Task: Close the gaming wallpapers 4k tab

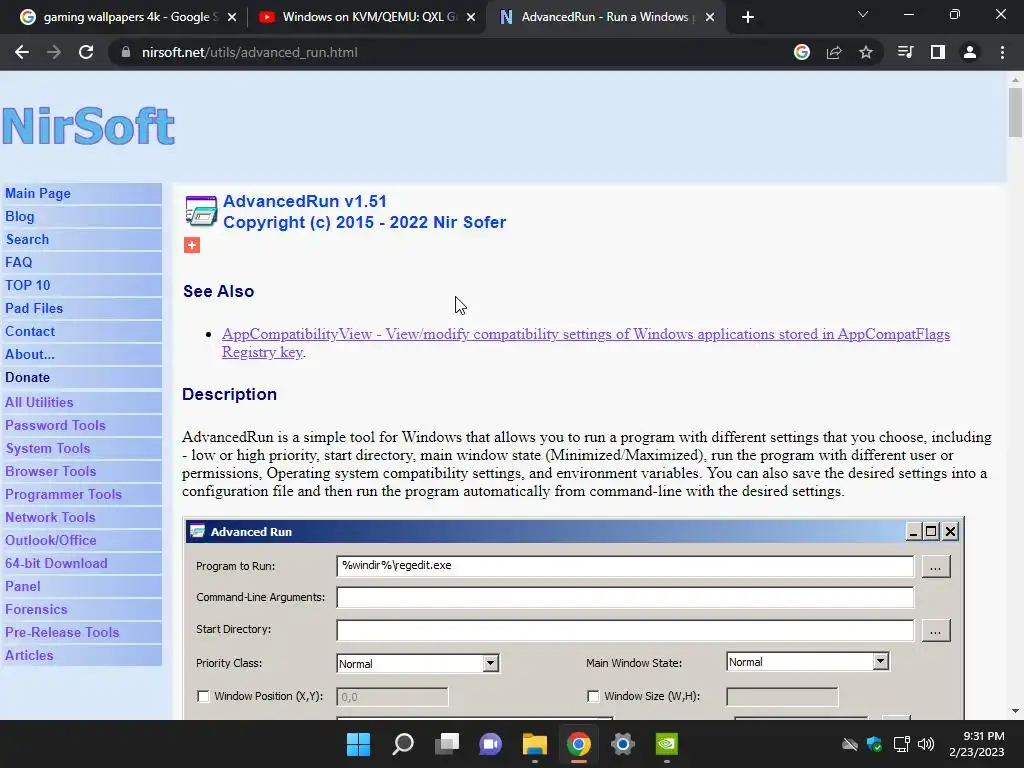Action: coord(232,18)
